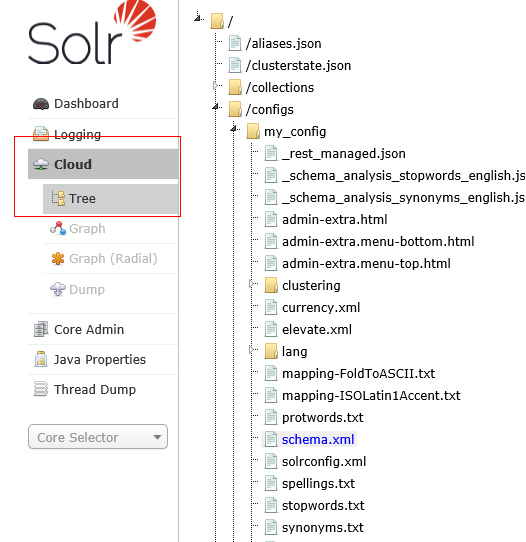Select the Tree submenu item
The width and height of the screenshot is (526, 542).
111,199
